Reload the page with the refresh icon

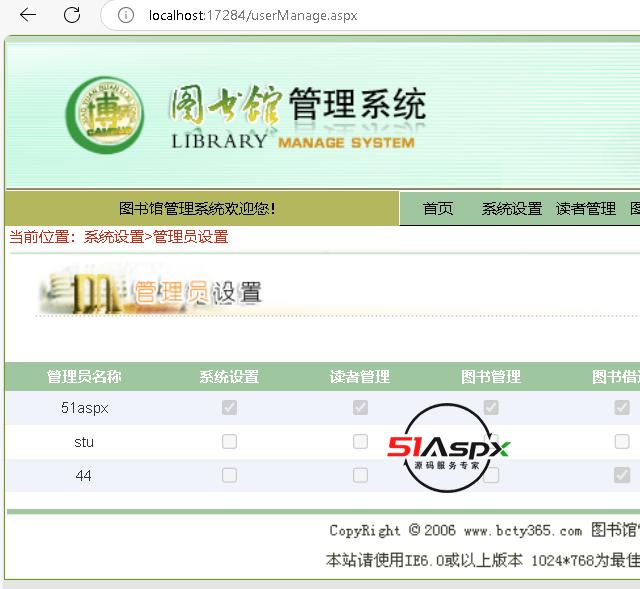72,15
